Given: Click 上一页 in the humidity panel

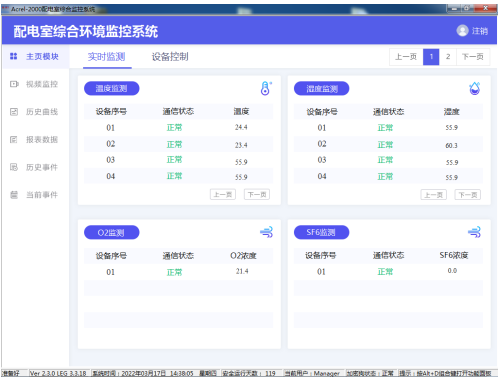Looking at the screenshot, I should 434,195.
